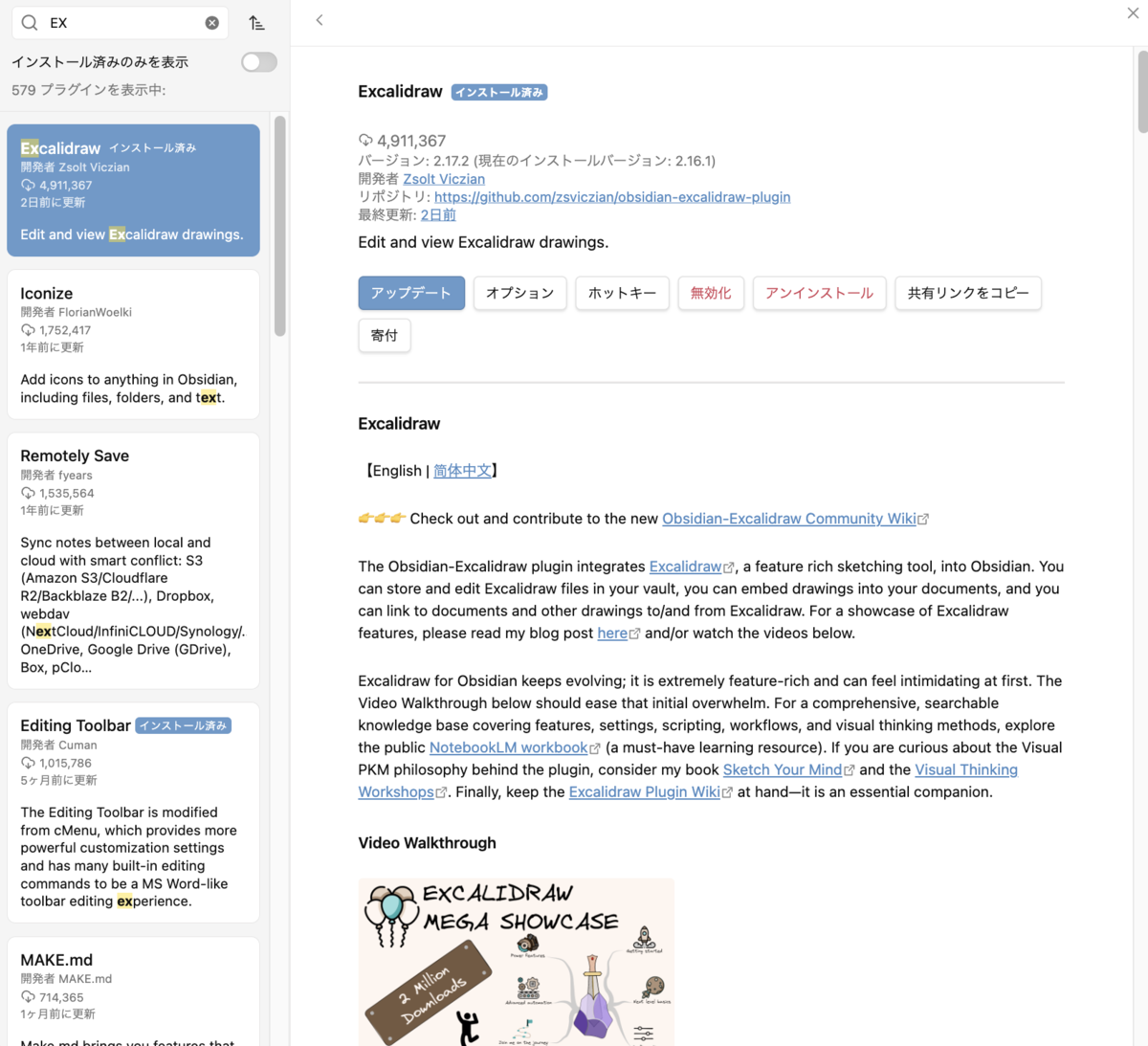Open the Excalidraw Plugin Wiki link

(651, 791)
